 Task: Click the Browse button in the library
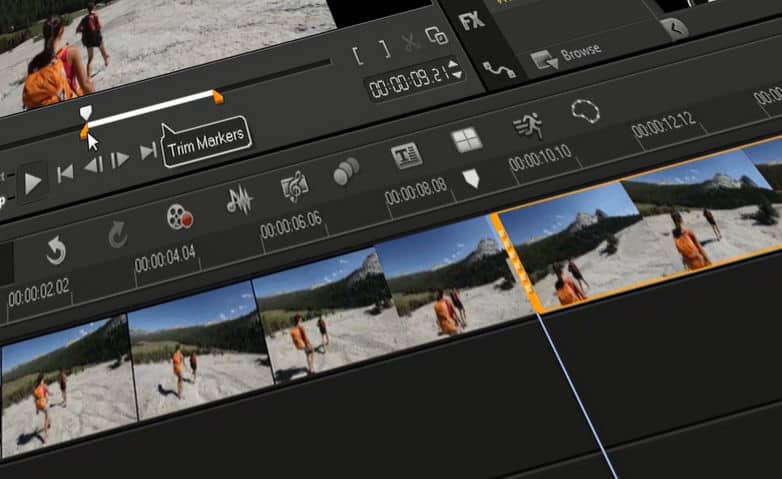tap(566, 56)
